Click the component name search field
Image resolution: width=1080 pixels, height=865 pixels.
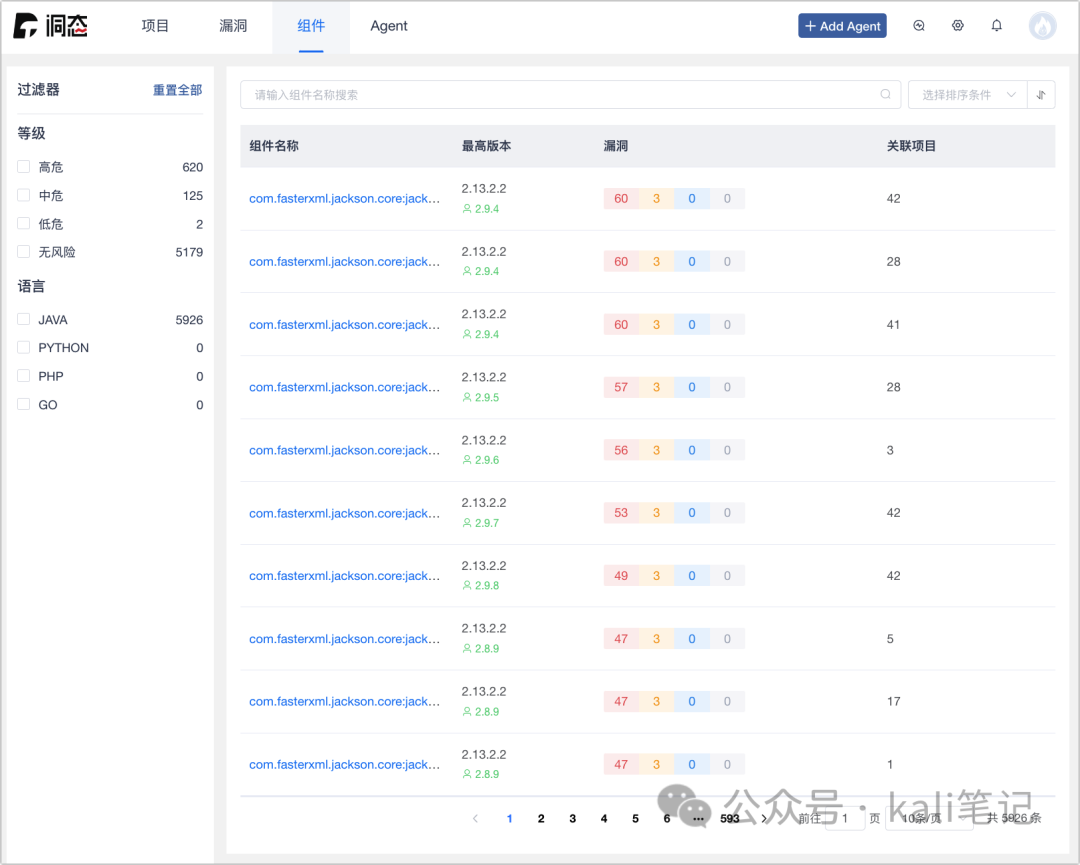click(570, 94)
